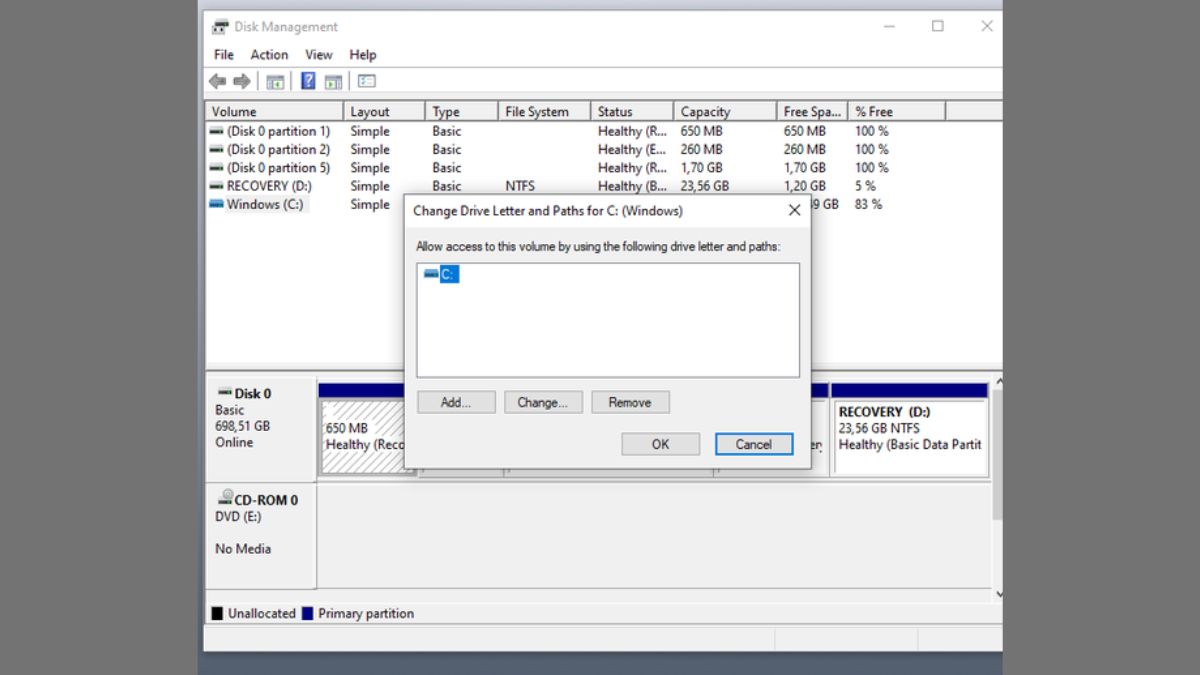Viewport: 1200px width, 675px height.
Task: Click the Disk Management title bar icon
Action: click(220, 27)
